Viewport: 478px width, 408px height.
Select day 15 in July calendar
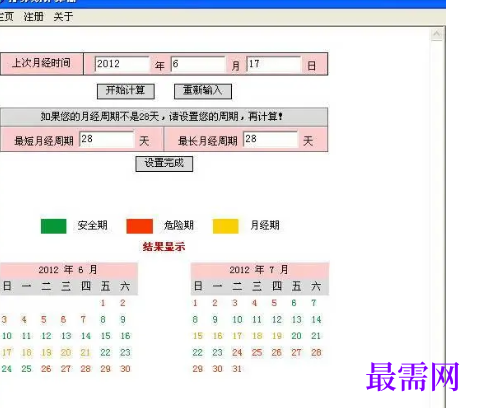click(198, 336)
